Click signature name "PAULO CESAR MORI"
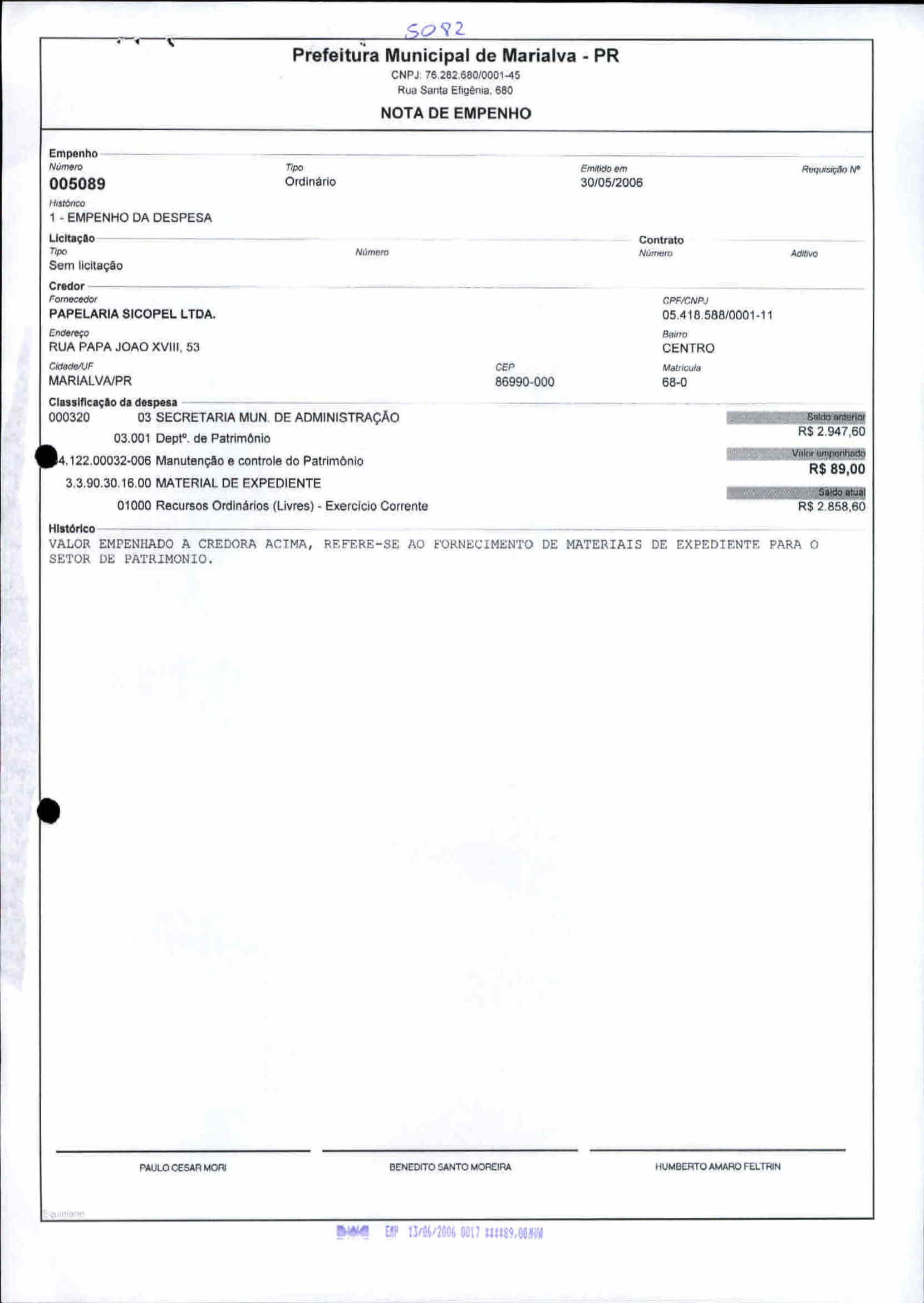This screenshot has height=1303, width=924. [x=183, y=1168]
